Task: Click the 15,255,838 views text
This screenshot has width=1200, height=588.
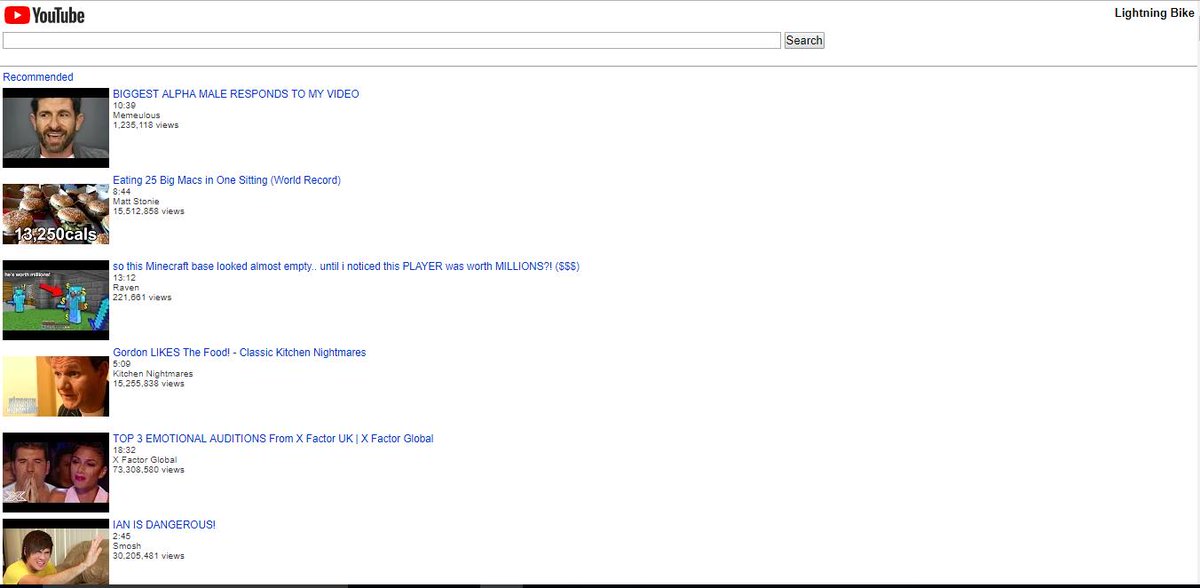Action: click(149, 383)
